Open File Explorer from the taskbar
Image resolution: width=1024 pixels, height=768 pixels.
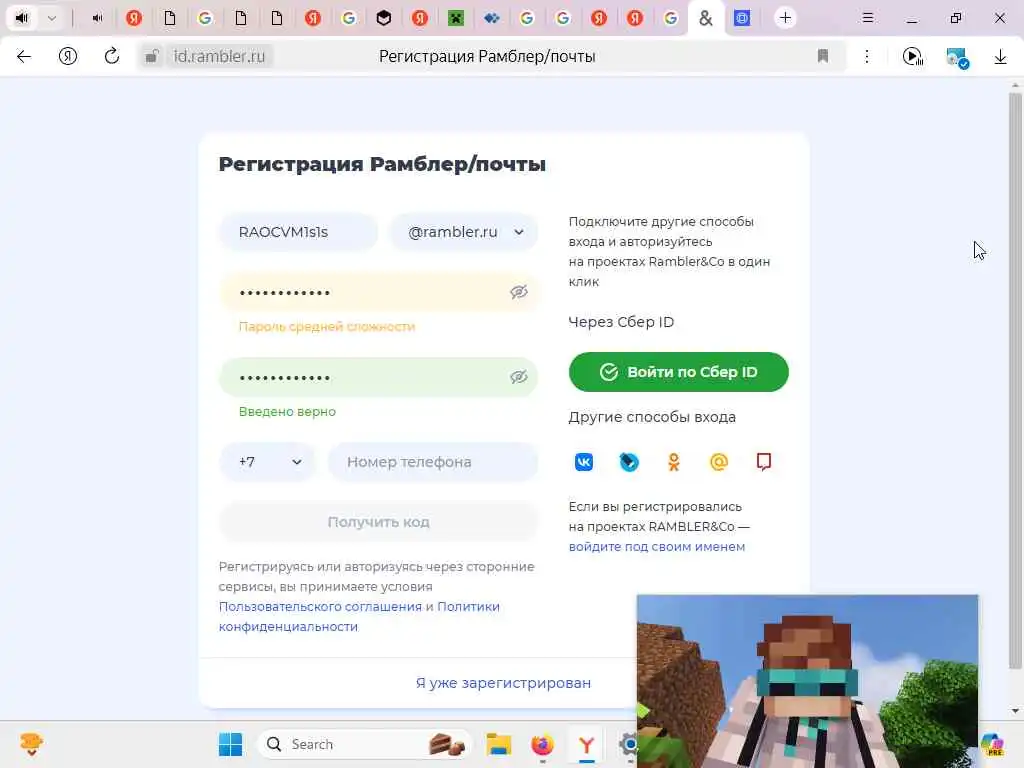499,744
